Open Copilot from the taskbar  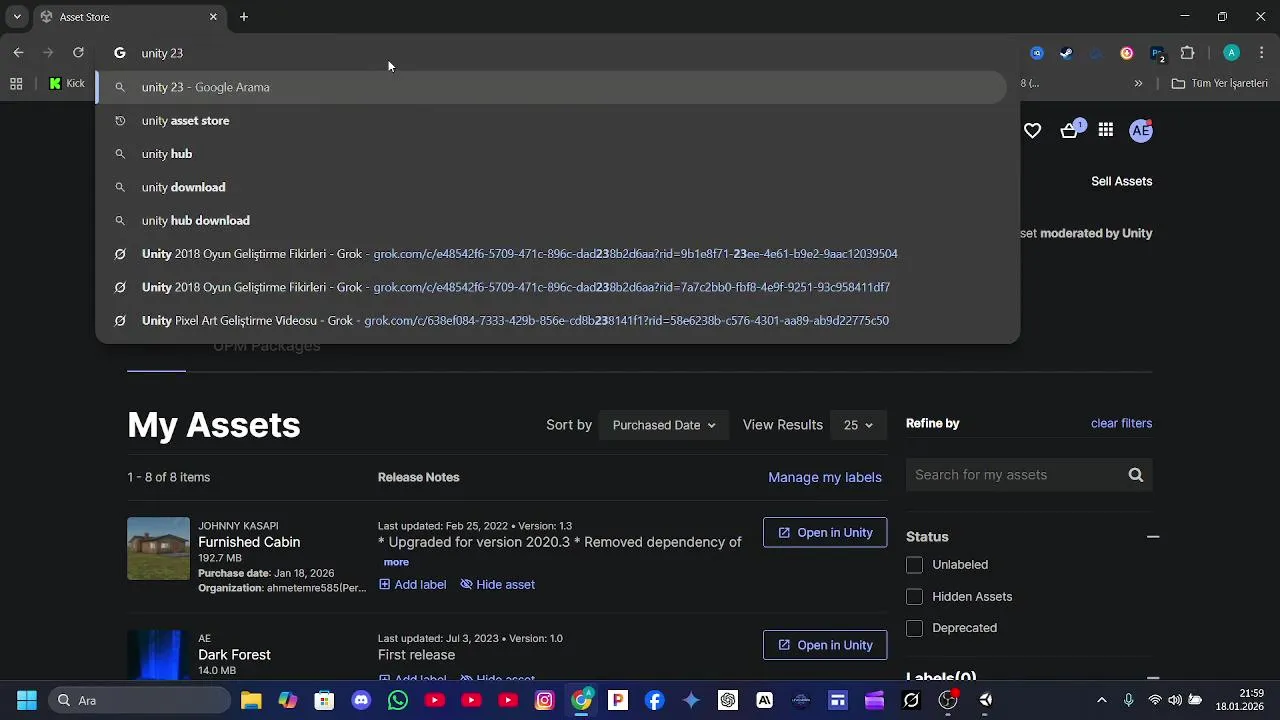[x=288, y=700]
